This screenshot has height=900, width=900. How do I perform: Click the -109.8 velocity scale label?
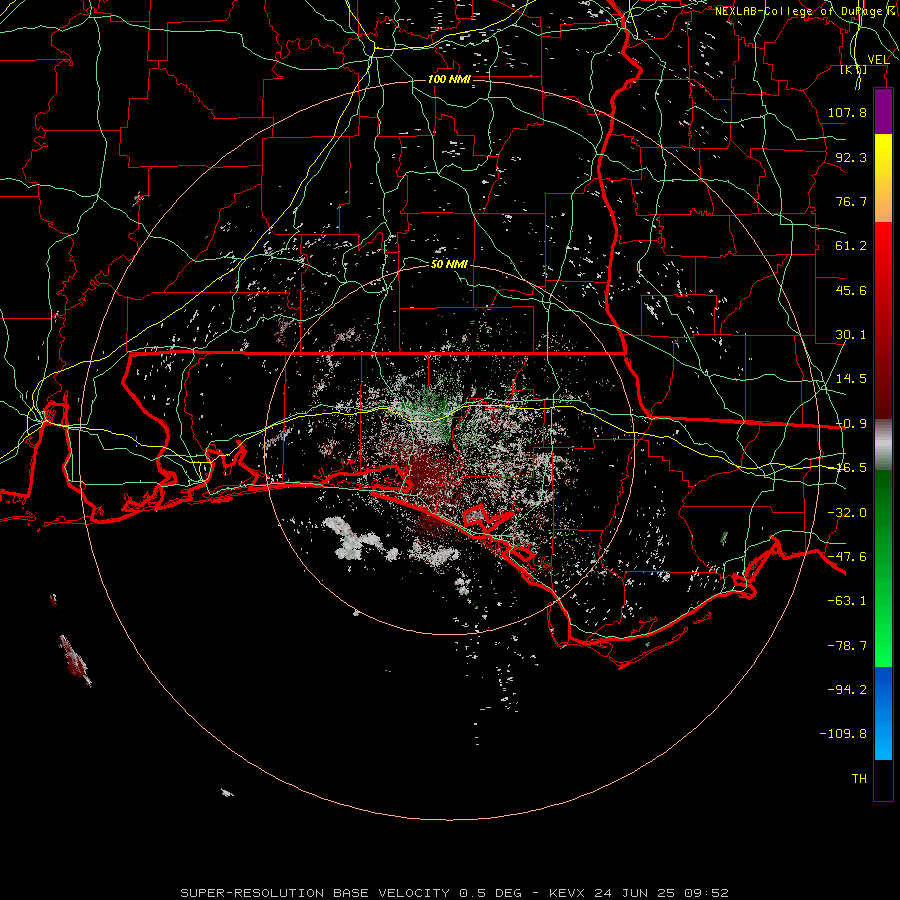[843, 734]
